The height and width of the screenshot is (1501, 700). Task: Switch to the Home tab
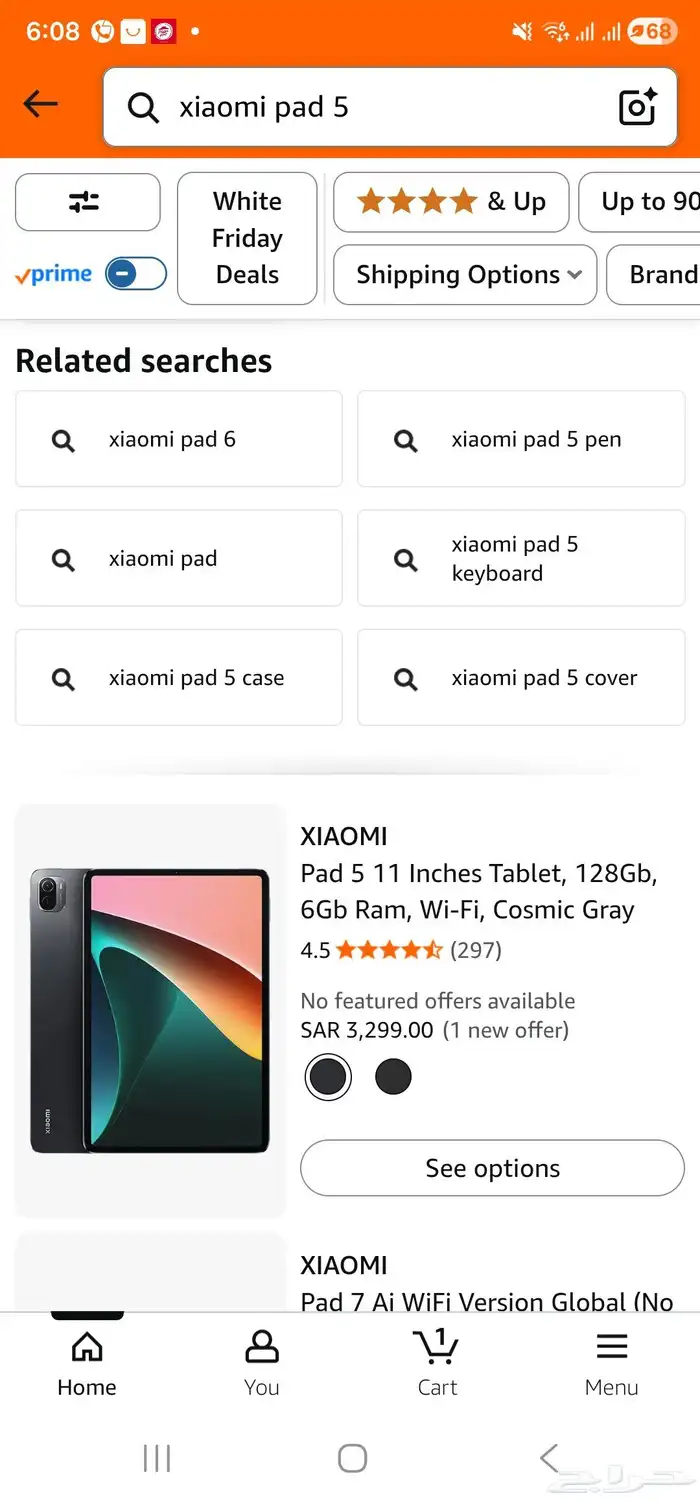(x=86, y=1360)
